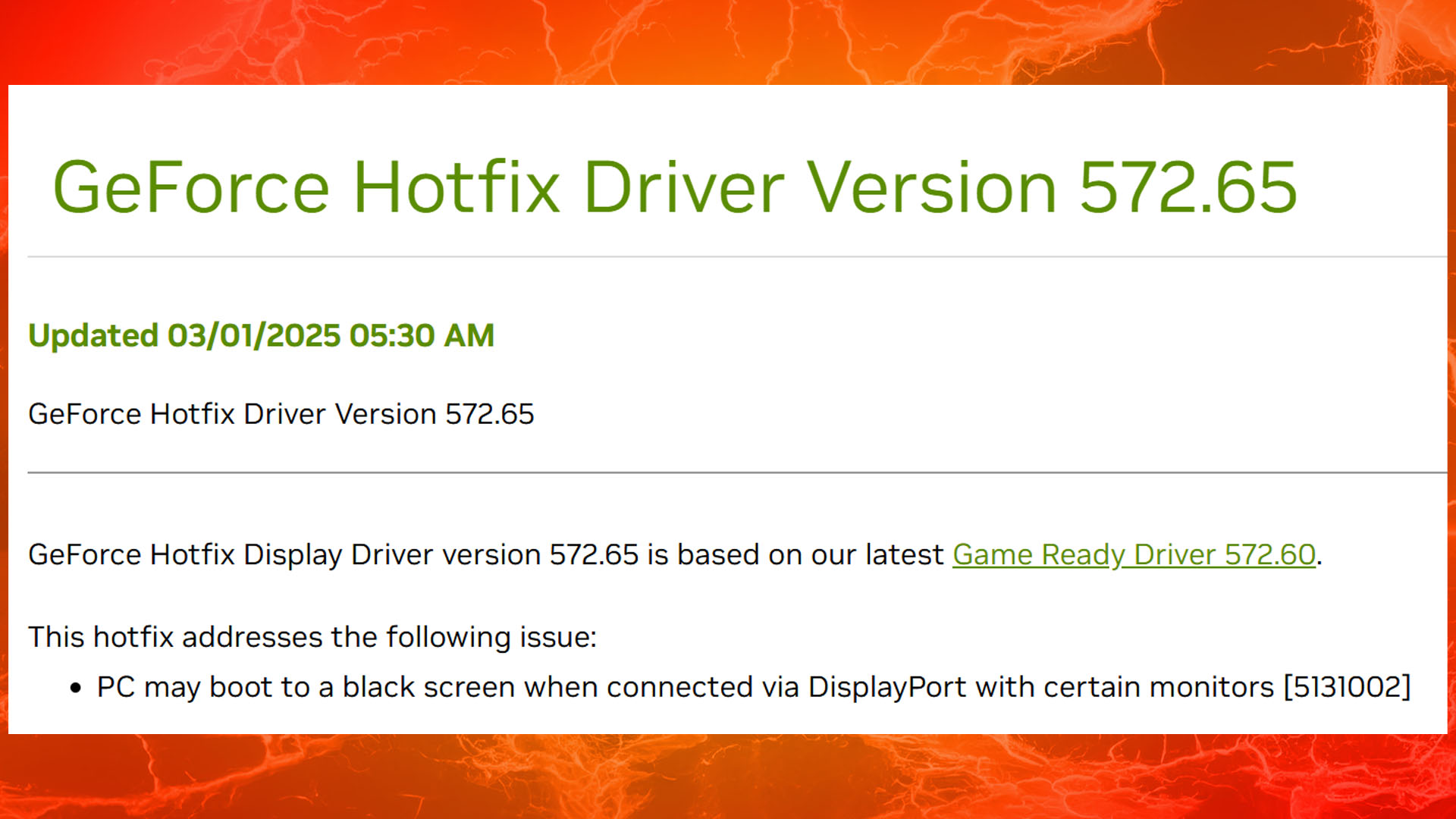Image resolution: width=1456 pixels, height=819 pixels.
Task: Click the Updated 03/01/2025 timestamp line
Action: pos(261,335)
